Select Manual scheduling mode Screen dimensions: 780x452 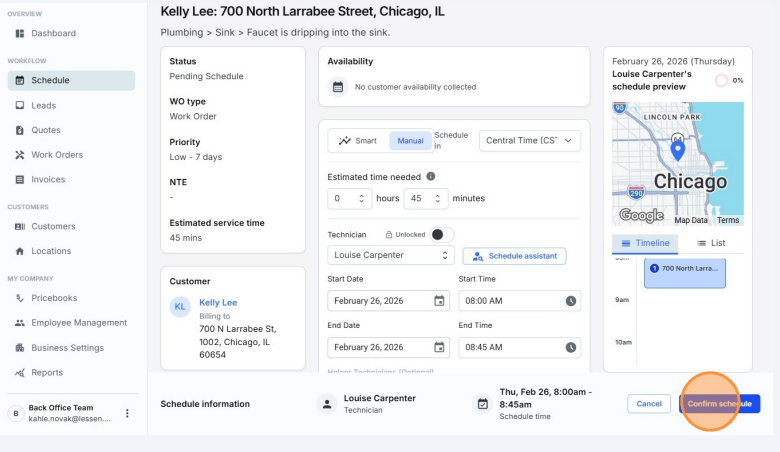[410, 141]
